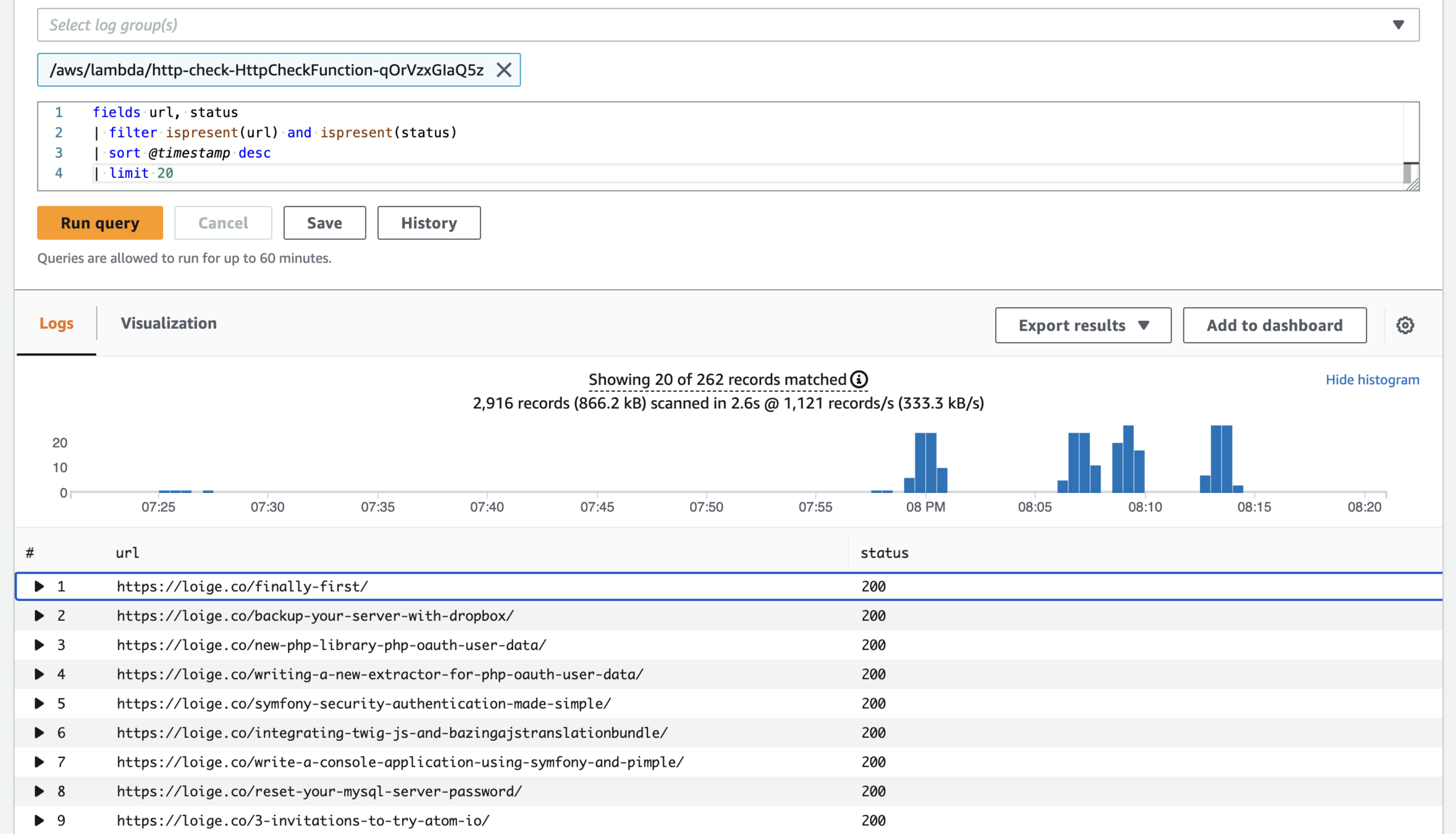Open Export results dropdown menu
1456x834 pixels.
click(x=1082, y=325)
